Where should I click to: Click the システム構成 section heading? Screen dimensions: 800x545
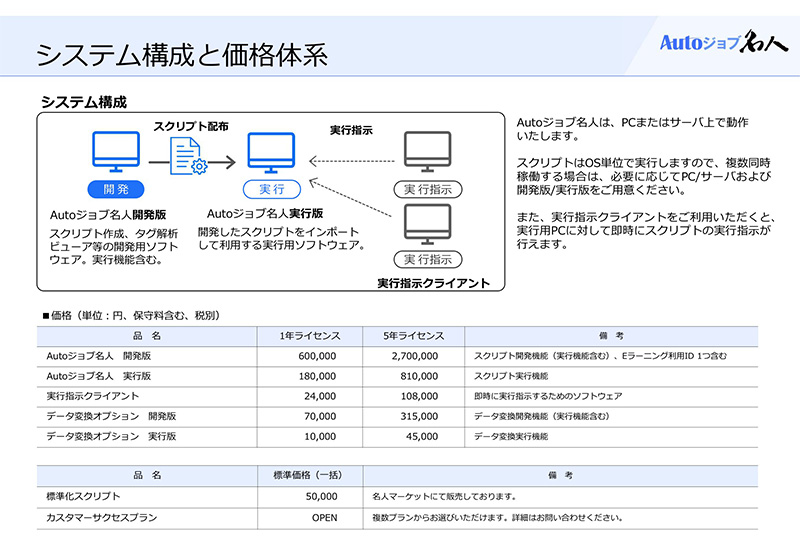point(84,102)
